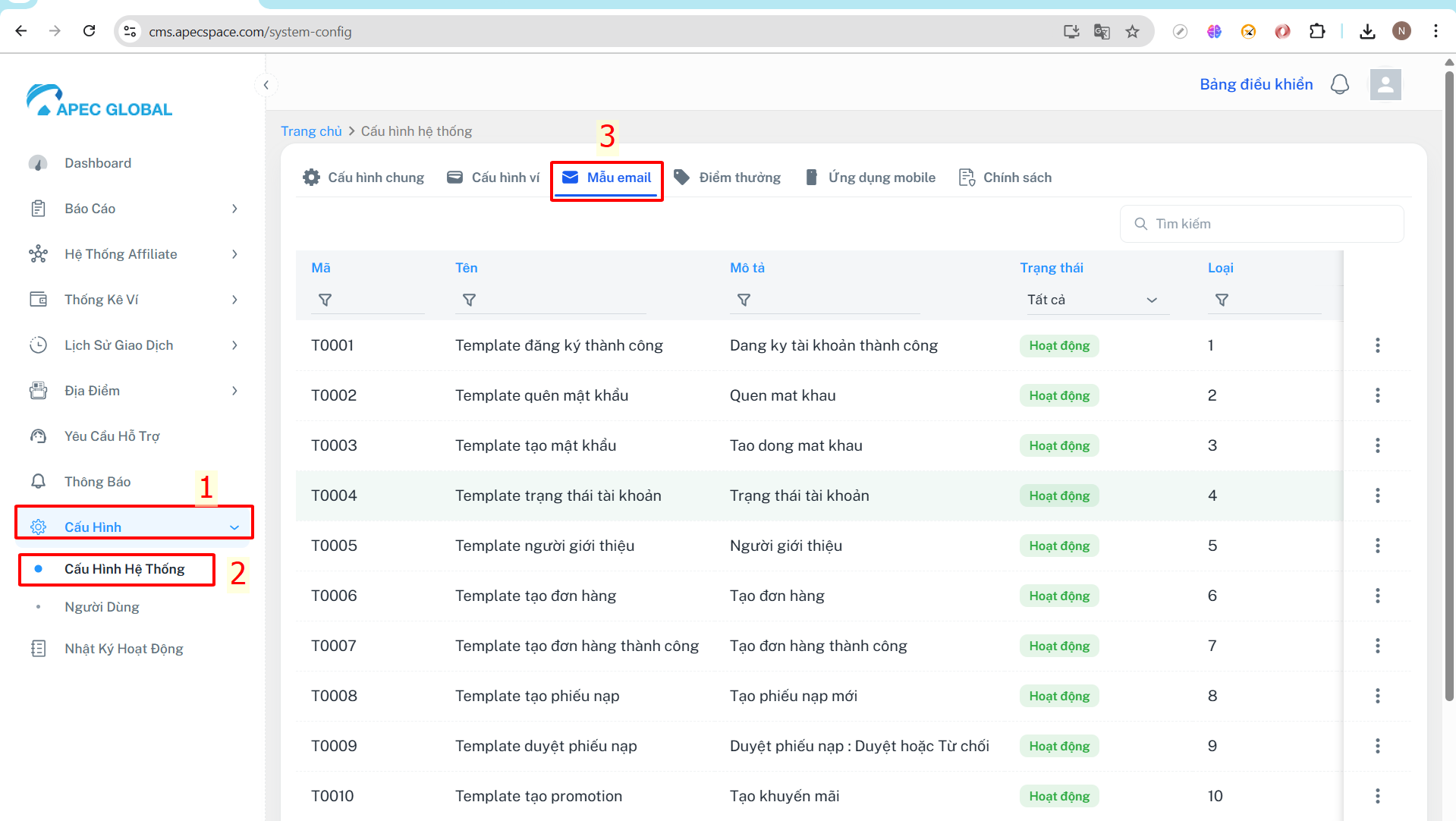Image resolution: width=1456 pixels, height=821 pixels.
Task: Click the Loại column filter icon
Action: point(1222,300)
